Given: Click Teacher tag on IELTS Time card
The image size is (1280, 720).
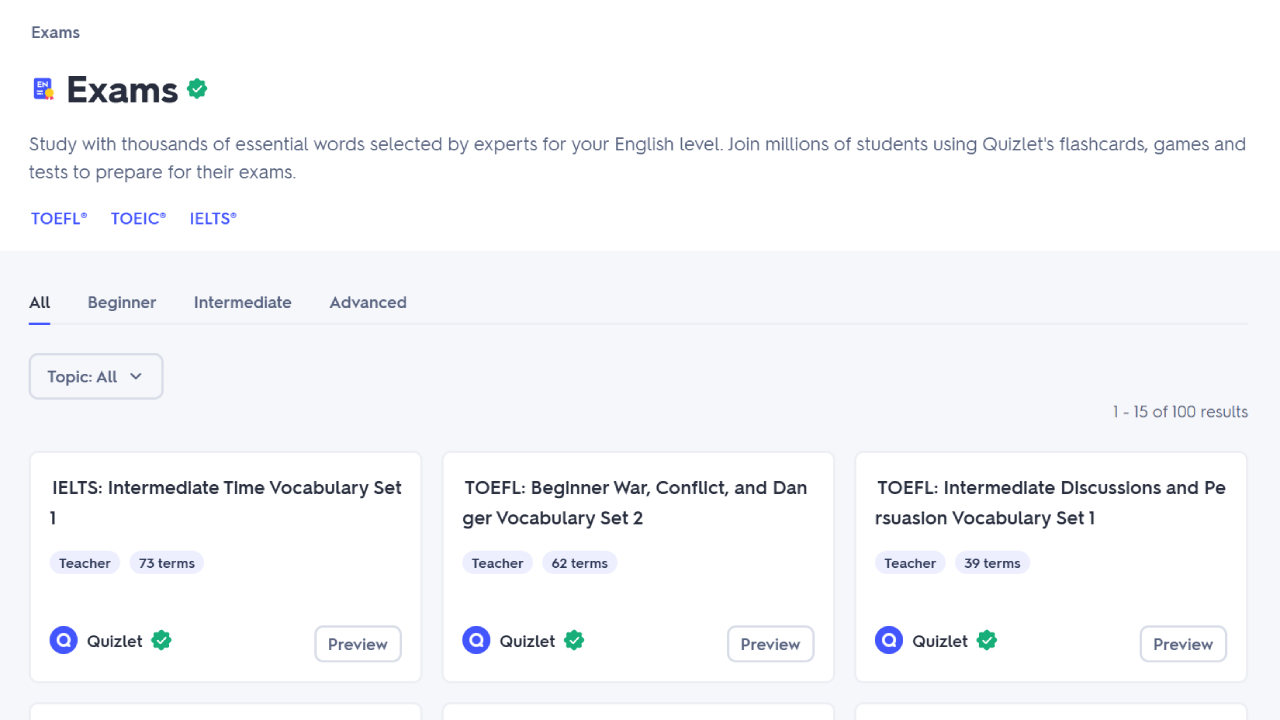Looking at the screenshot, I should click(85, 563).
